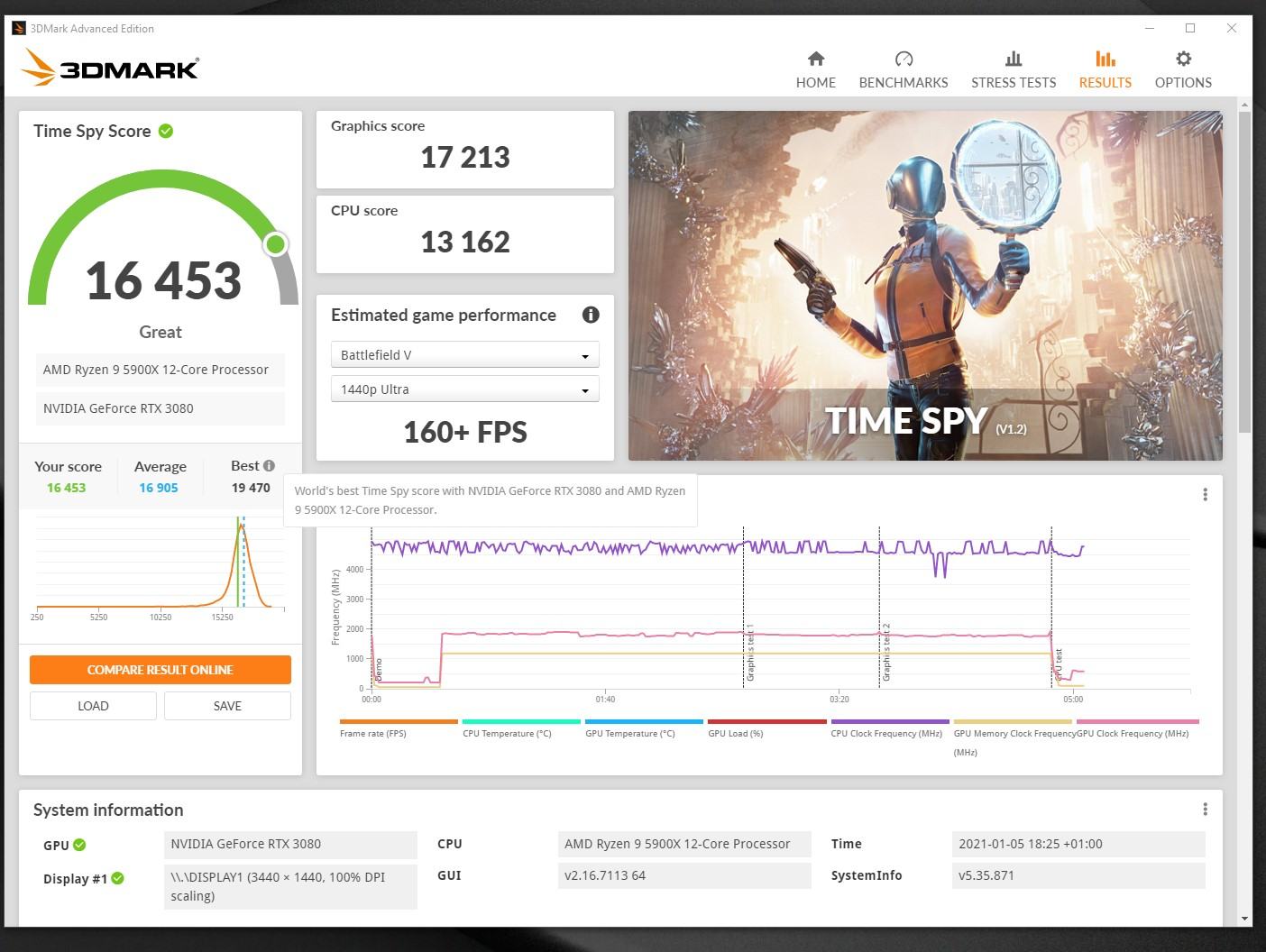The image size is (1266, 952).
Task: Click the AMD Ryzen 9 5900X processor label under score
Action: pyautogui.click(x=161, y=370)
